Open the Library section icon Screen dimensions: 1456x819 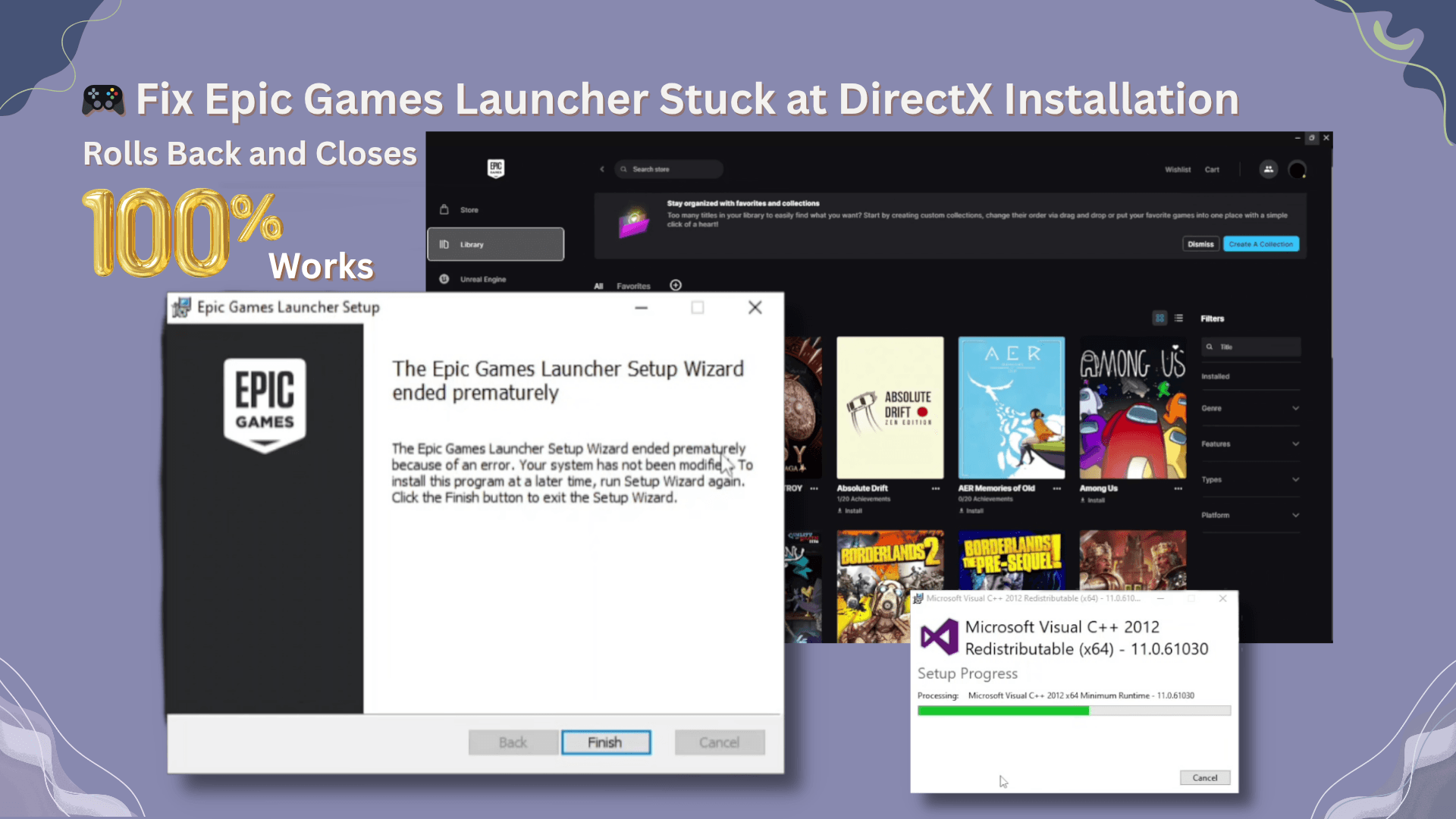coord(444,244)
